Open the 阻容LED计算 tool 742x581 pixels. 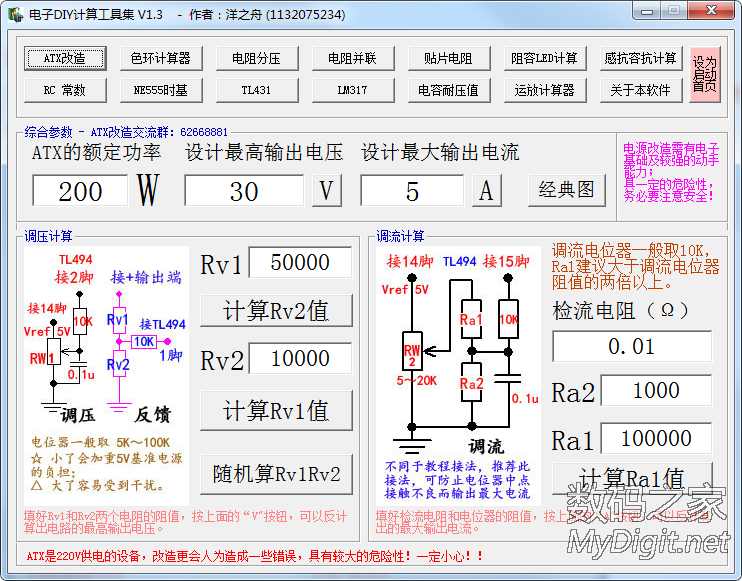pyautogui.click(x=545, y=58)
